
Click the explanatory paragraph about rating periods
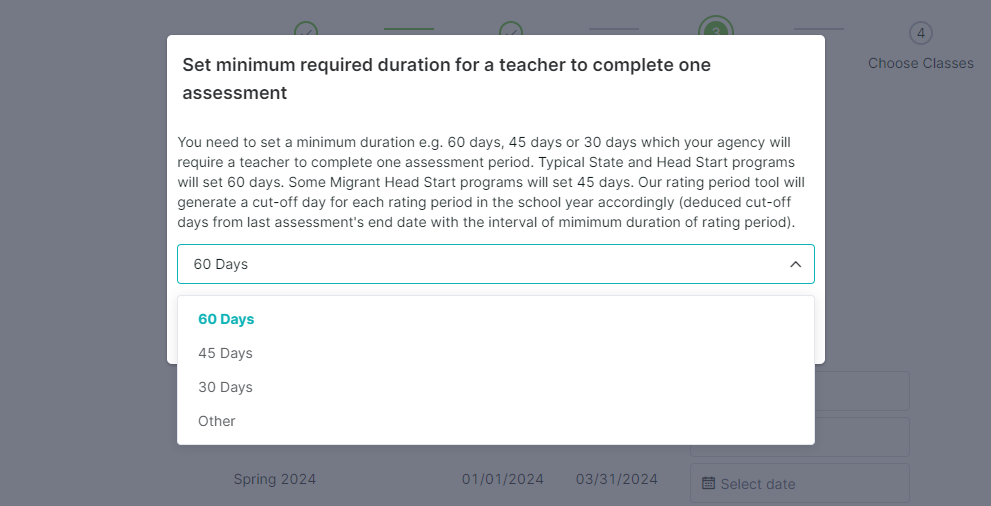[x=490, y=183]
